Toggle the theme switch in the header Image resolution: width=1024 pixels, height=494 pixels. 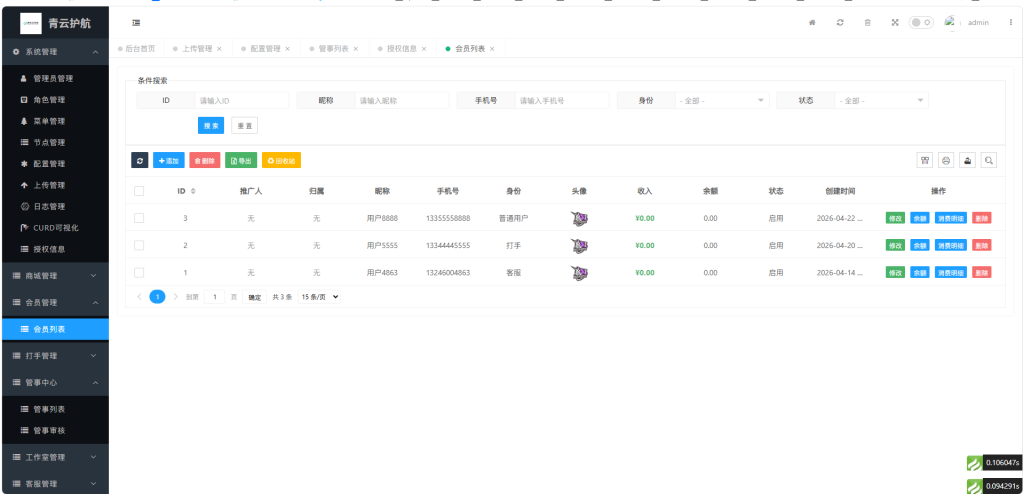point(921,22)
